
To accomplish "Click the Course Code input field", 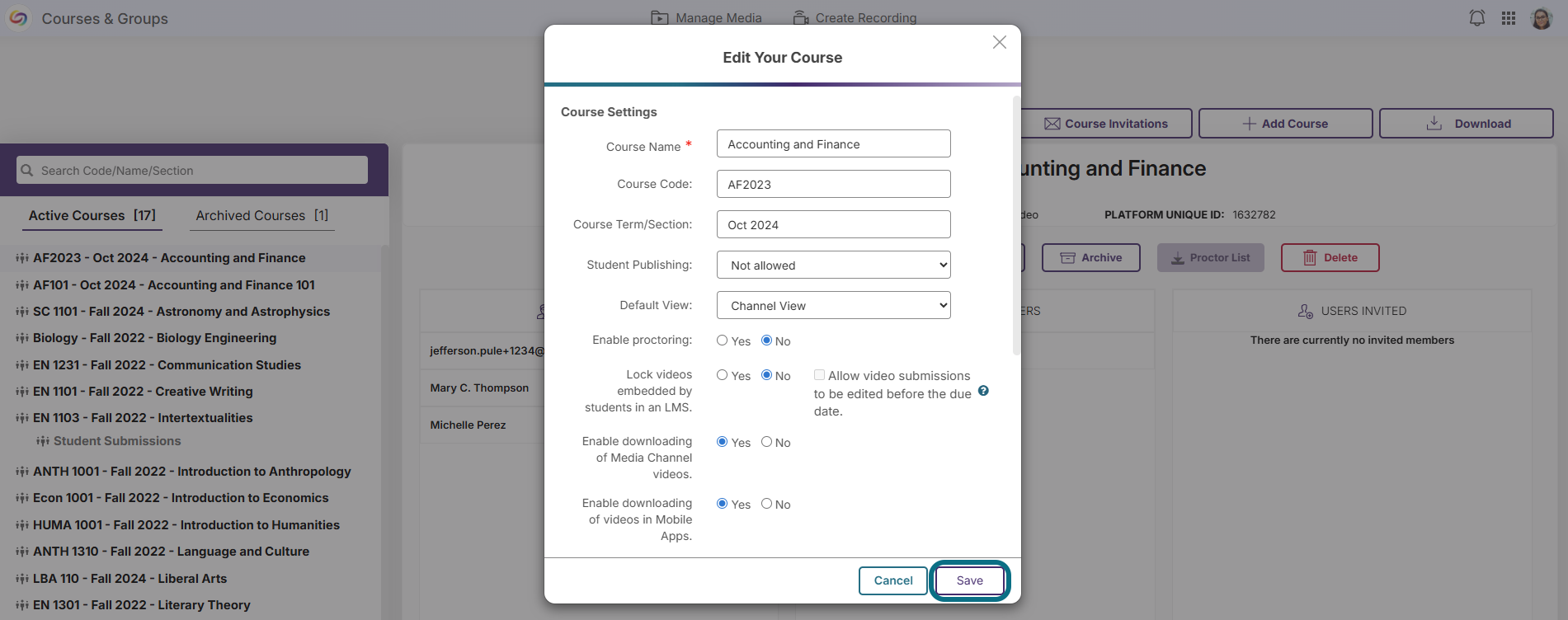I will pyautogui.click(x=833, y=184).
